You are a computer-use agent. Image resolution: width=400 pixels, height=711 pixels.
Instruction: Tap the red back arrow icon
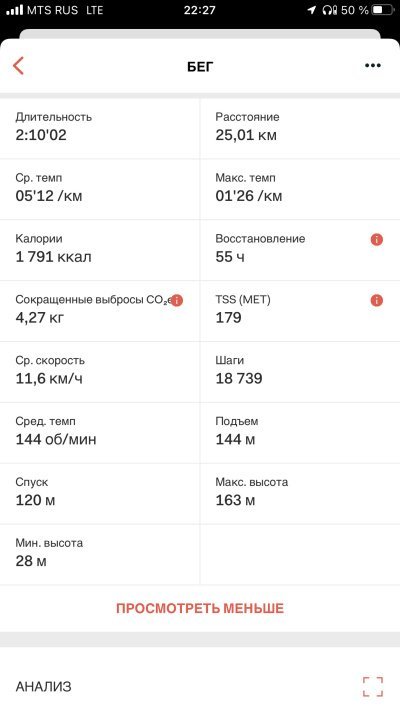pyautogui.click(x=18, y=66)
